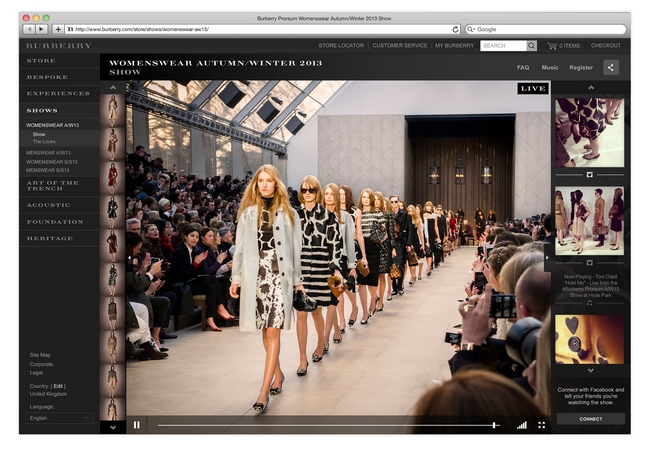Image resolution: width=650 pixels, height=449 pixels.
Task: Open the Shows section
Action: (42, 111)
